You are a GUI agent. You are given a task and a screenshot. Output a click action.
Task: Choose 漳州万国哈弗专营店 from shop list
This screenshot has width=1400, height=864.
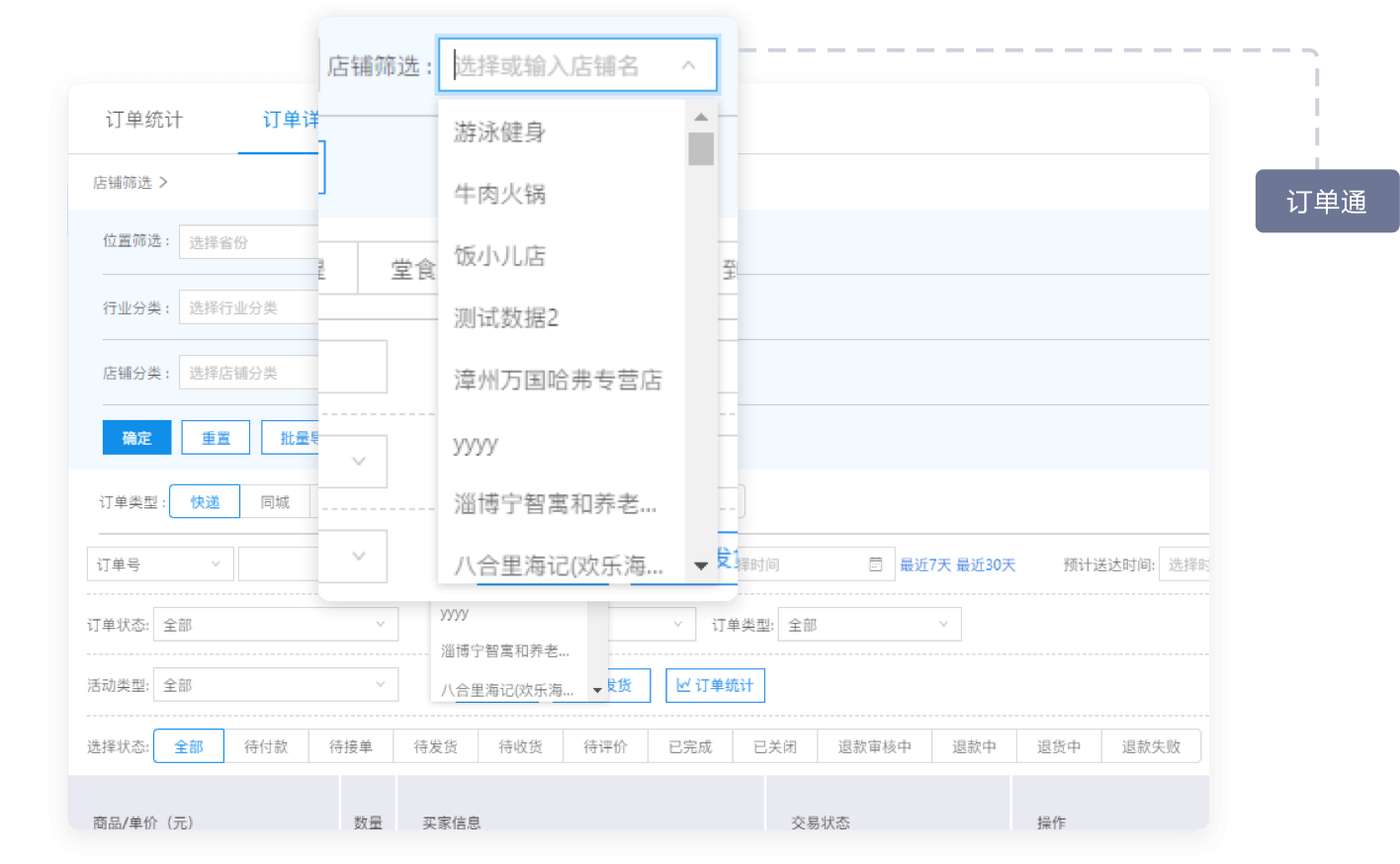[x=558, y=380]
